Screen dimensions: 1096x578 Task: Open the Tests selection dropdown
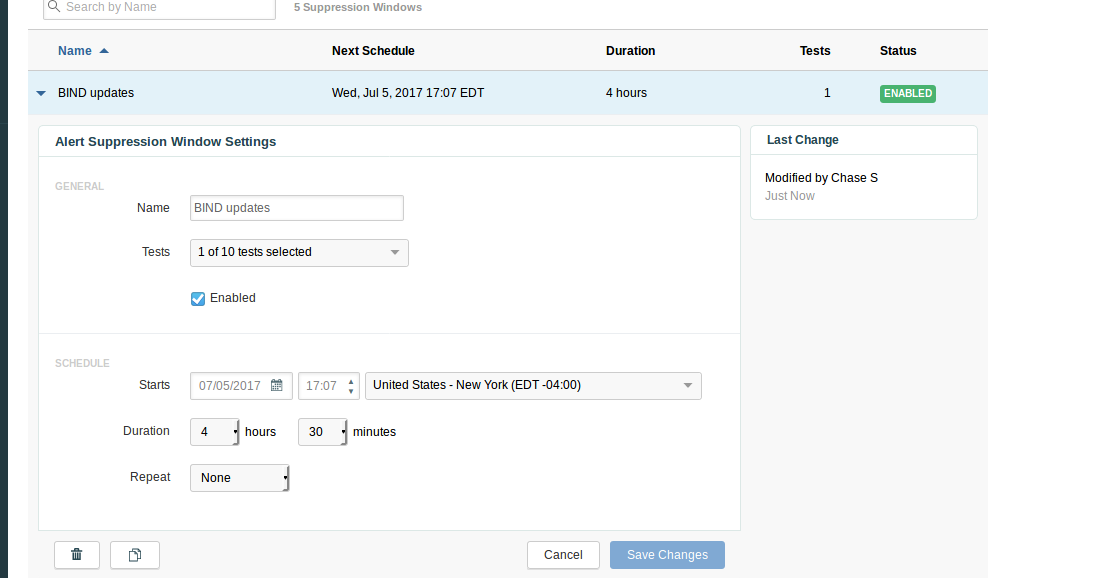pos(299,253)
